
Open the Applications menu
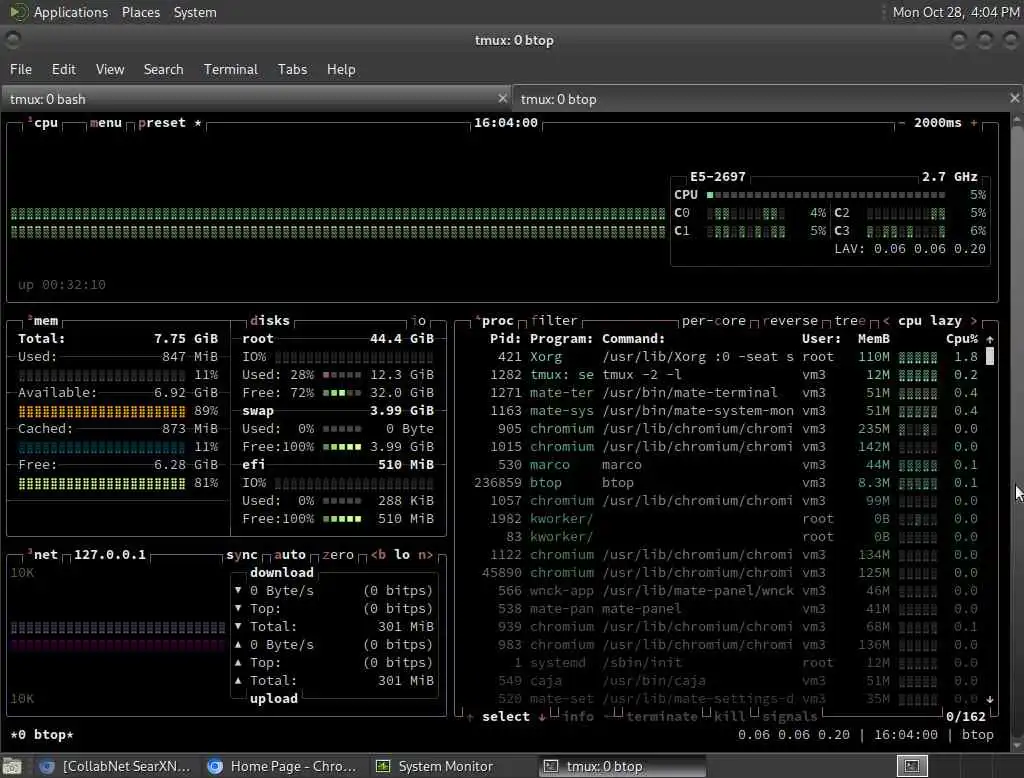click(71, 12)
